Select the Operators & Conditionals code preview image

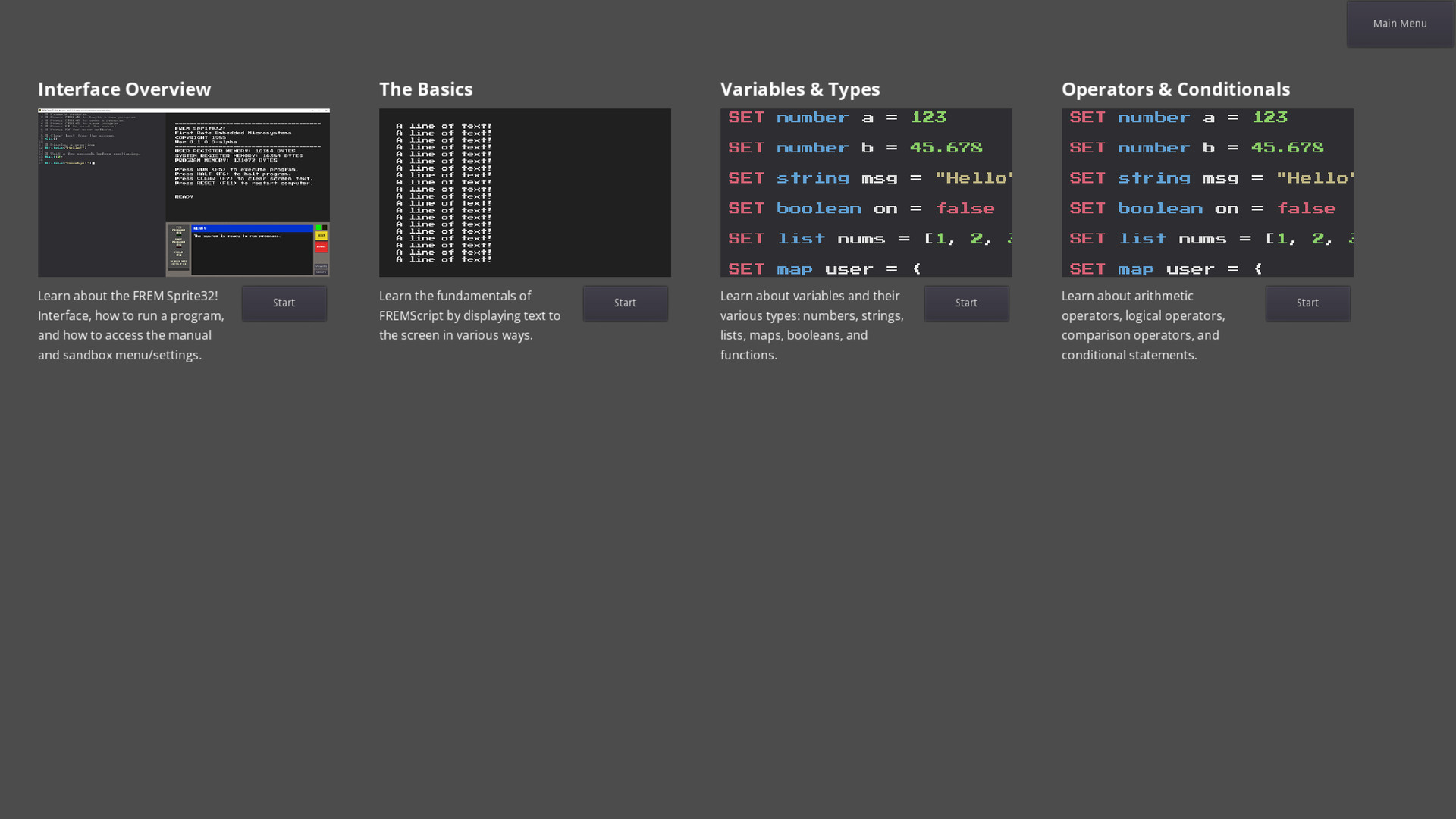1207,193
